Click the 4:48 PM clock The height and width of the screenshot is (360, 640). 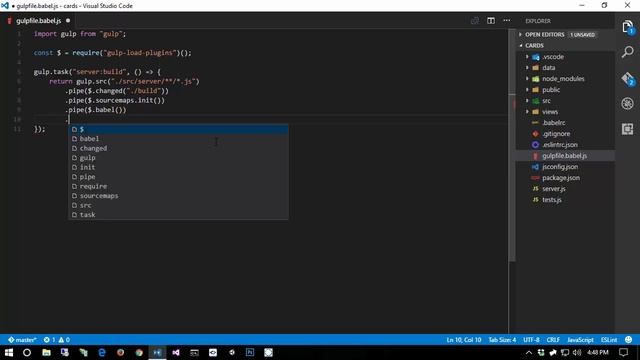tap(598, 352)
